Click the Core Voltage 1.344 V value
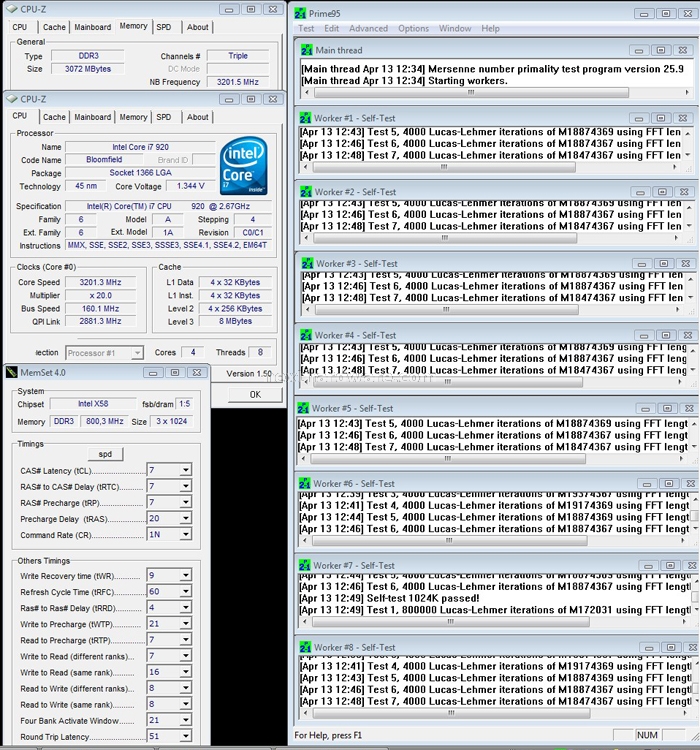 tap(190, 186)
